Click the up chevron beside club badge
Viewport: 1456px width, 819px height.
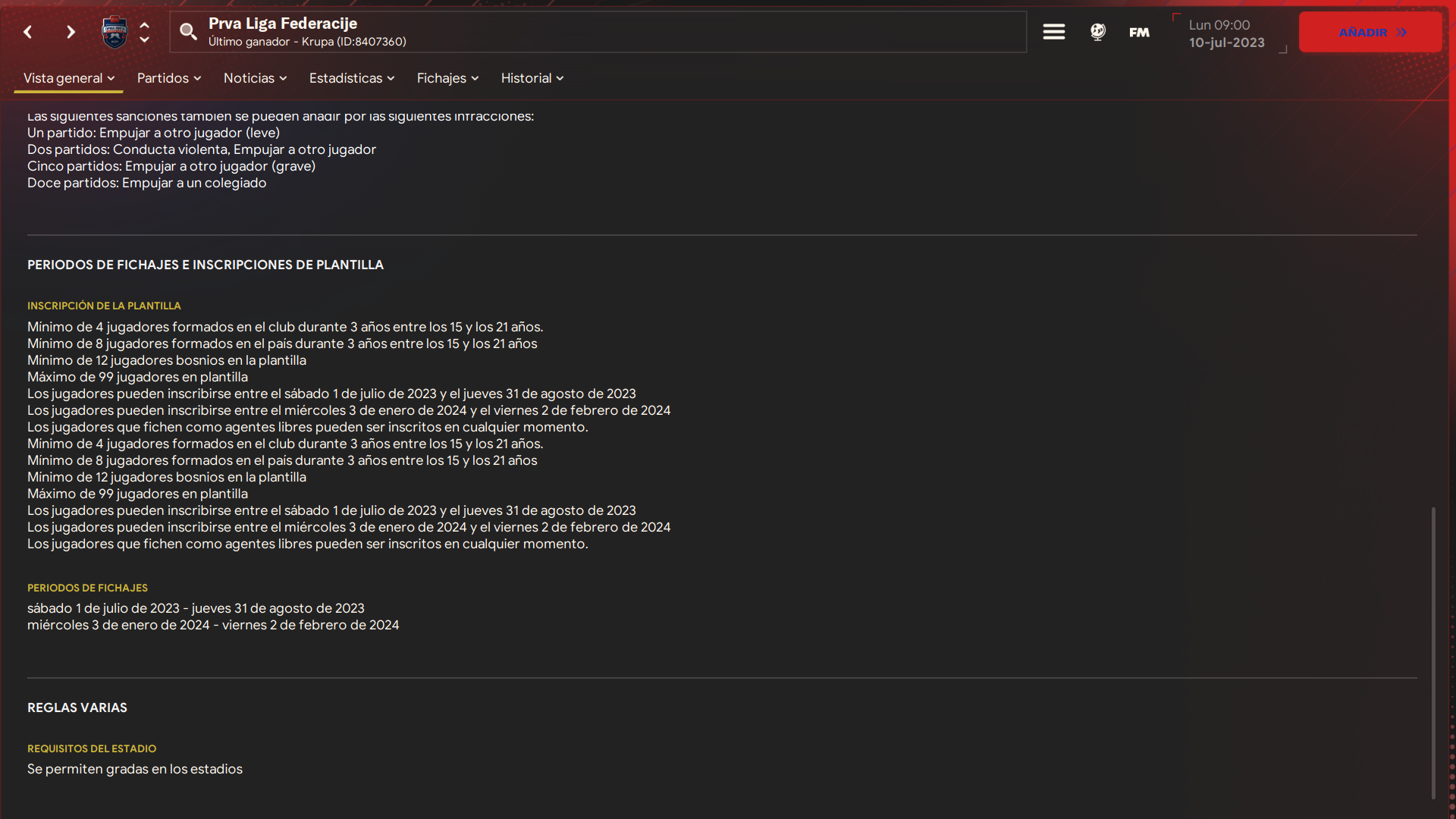tap(145, 25)
